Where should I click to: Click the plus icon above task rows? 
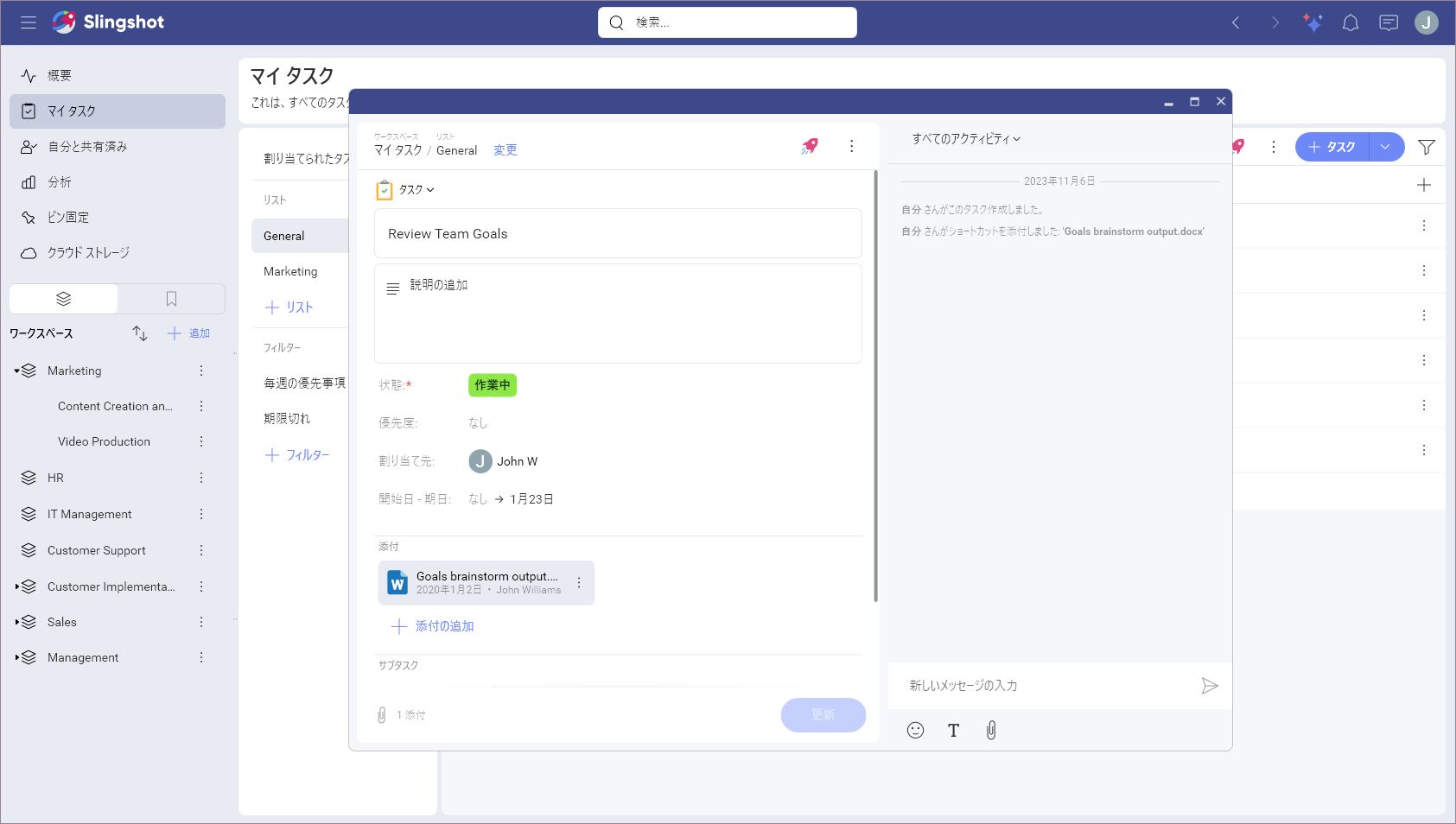click(1424, 185)
